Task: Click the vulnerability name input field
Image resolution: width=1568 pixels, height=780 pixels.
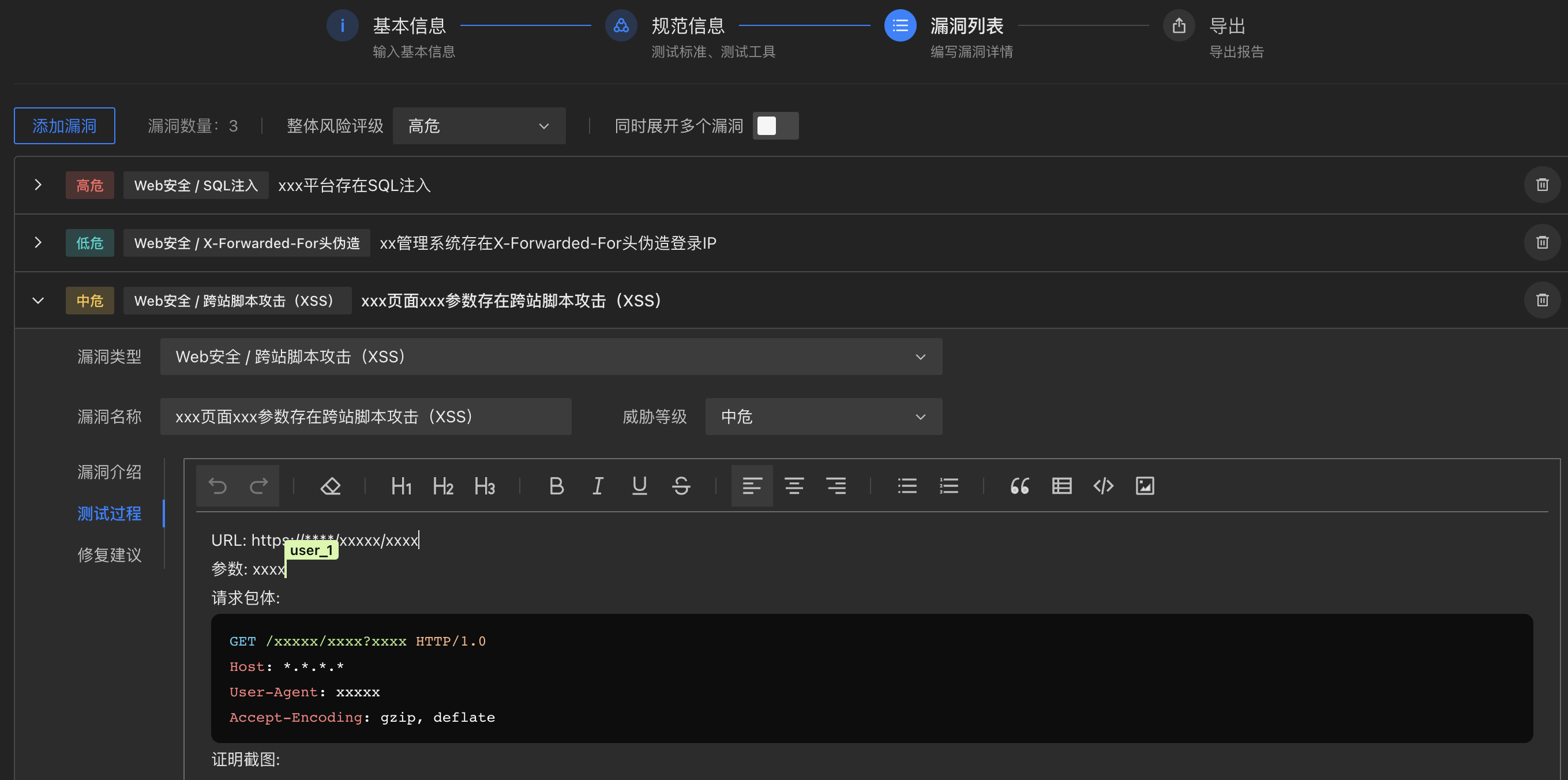Action: (365, 417)
